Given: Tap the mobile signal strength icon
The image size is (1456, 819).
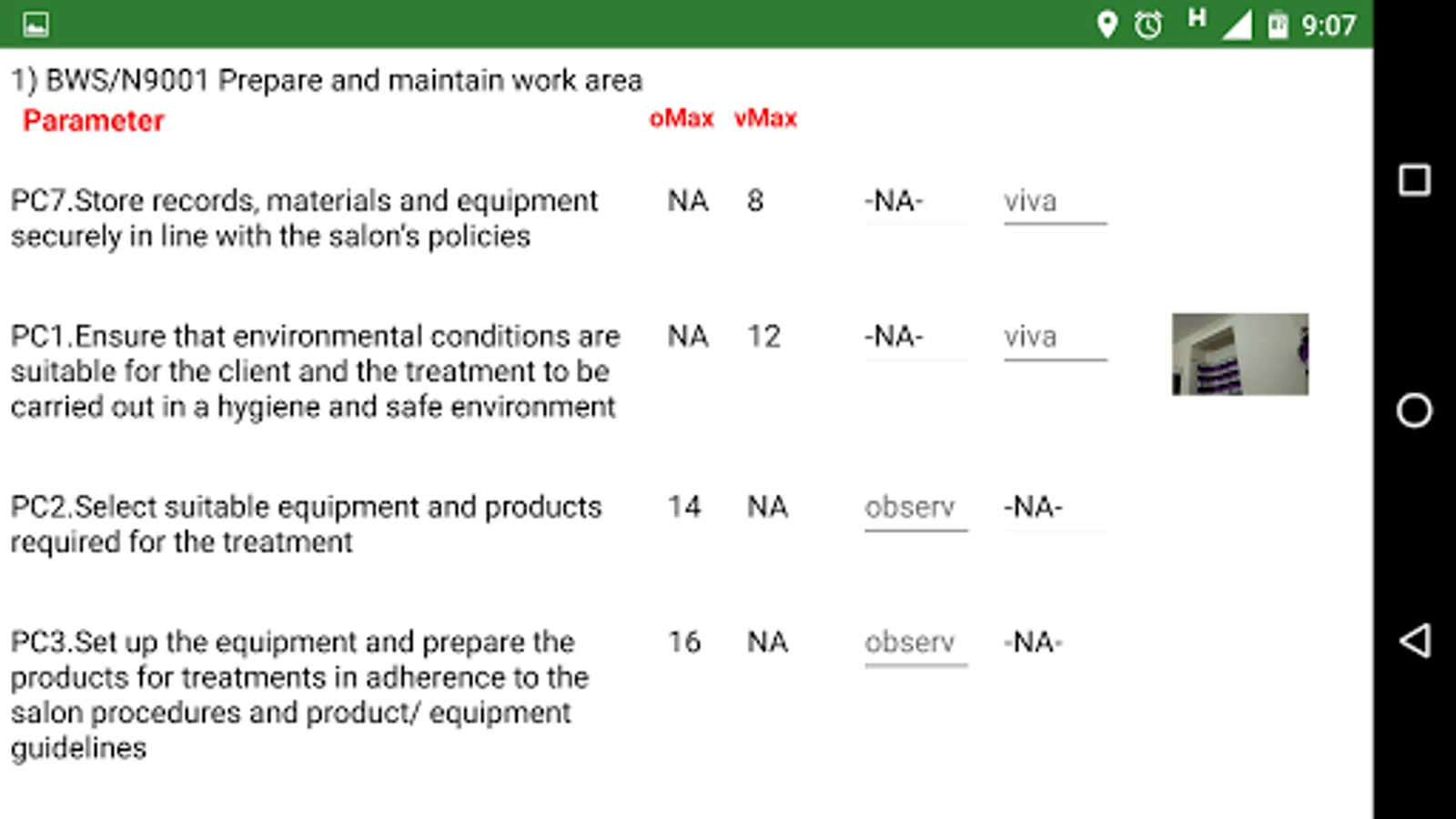Looking at the screenshot, I should [x=1237, y=25].
